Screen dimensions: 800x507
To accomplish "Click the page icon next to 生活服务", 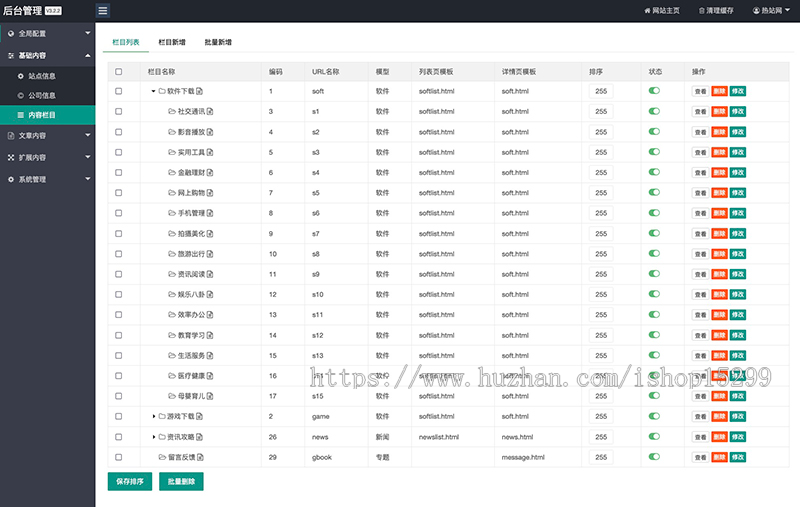I will [210, 356].
